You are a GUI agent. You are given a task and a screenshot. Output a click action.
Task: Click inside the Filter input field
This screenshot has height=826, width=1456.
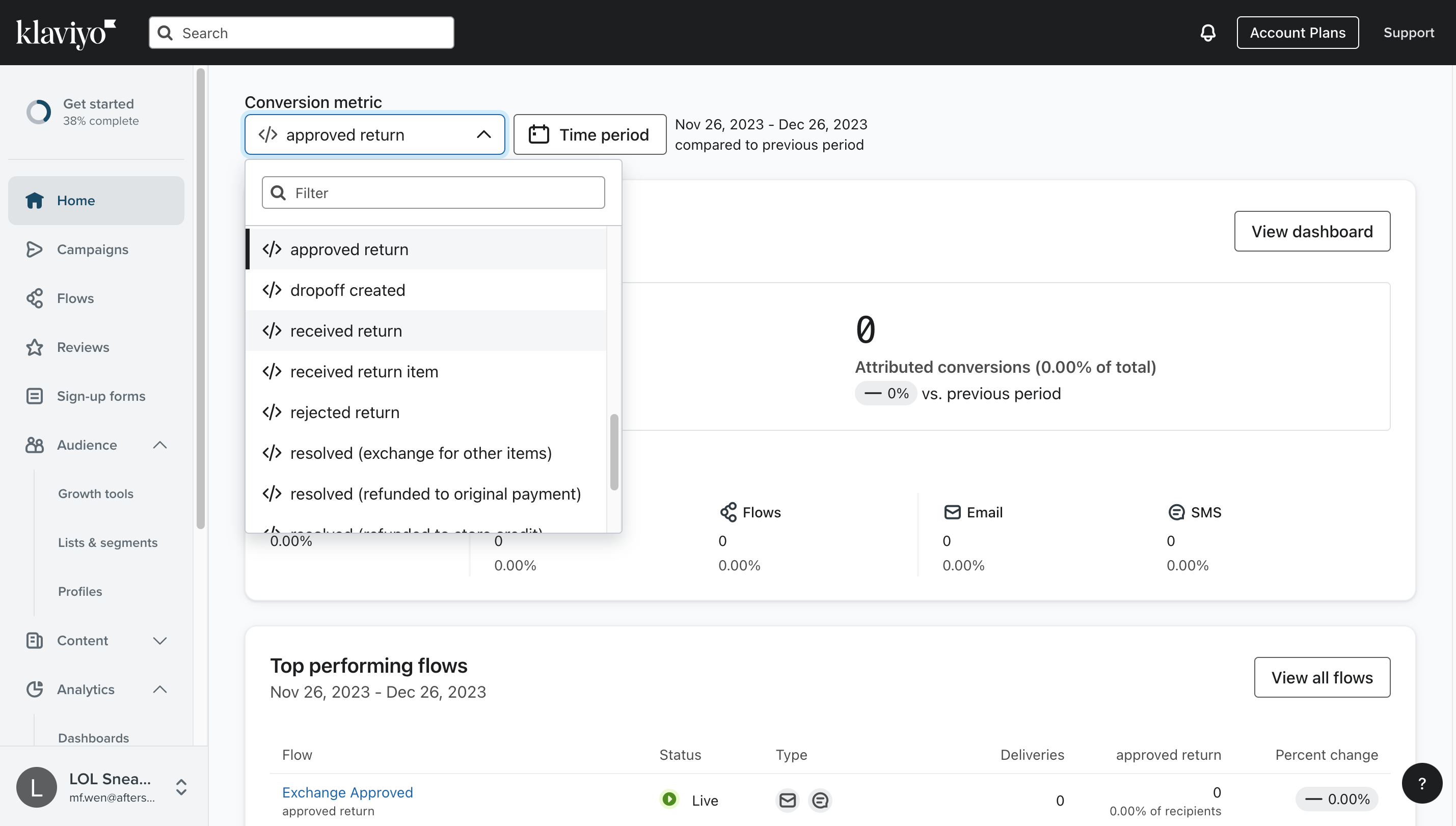[x=433, y=192]
